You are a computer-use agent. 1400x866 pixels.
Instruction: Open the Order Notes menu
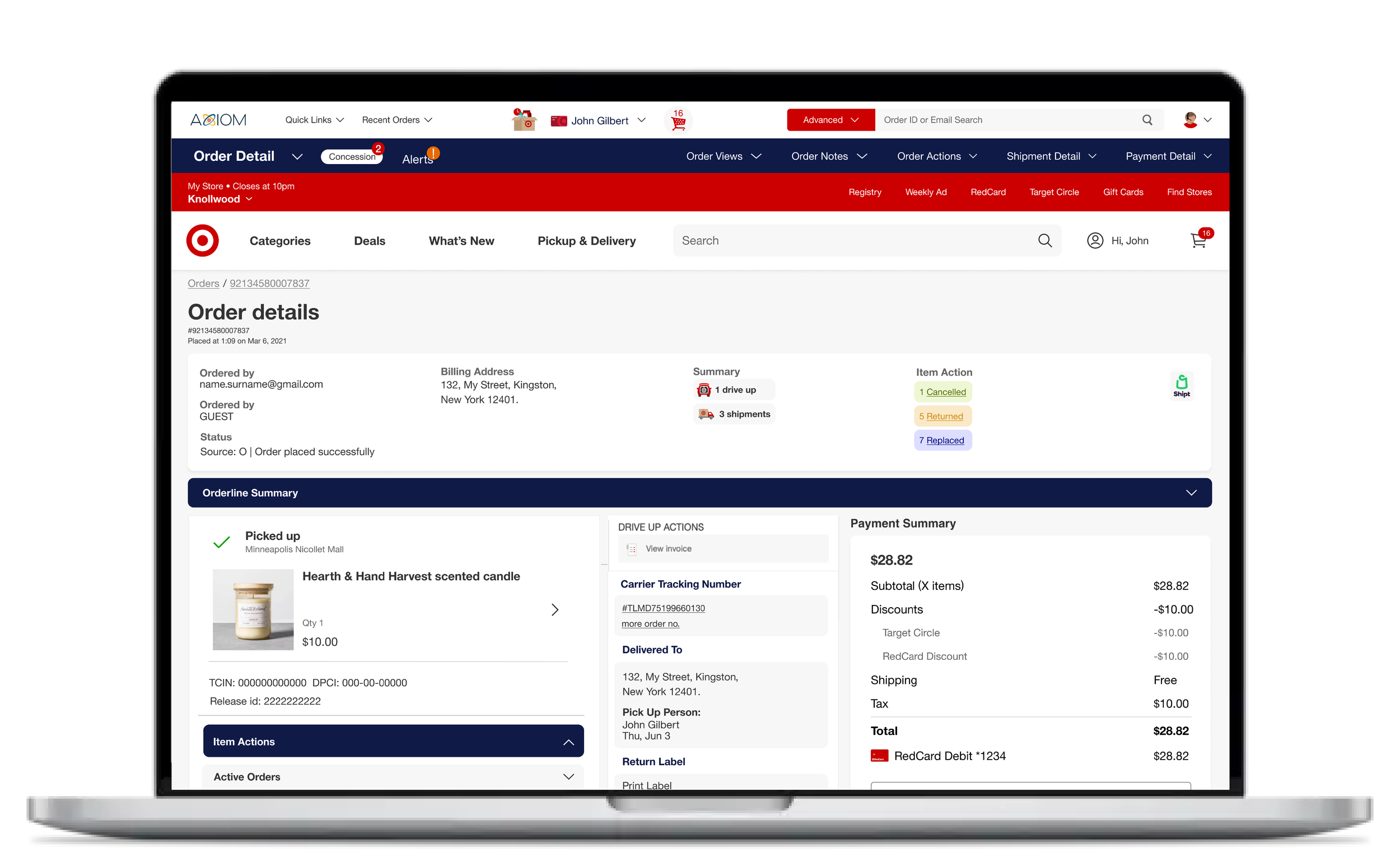point(829,156)
